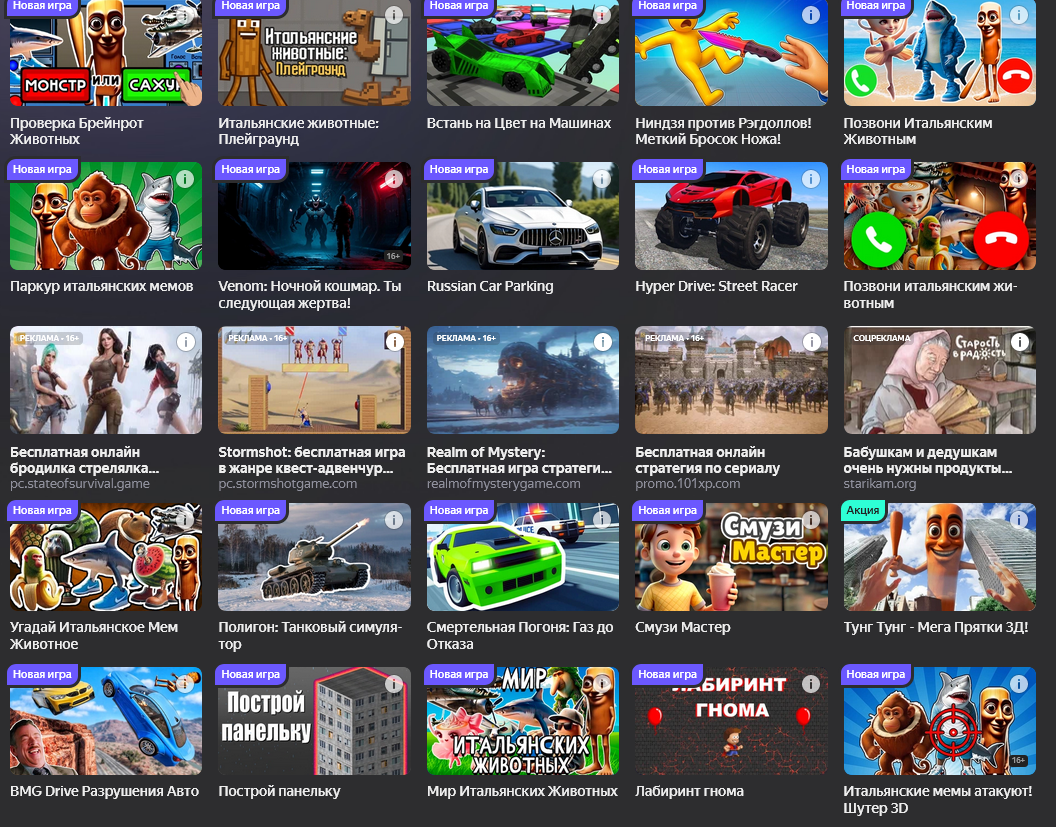Click info icon on Stormshot ad thumbnail
Image resolution: width=1056 pixels, height=827 pixels.
(x=394, y=342)
